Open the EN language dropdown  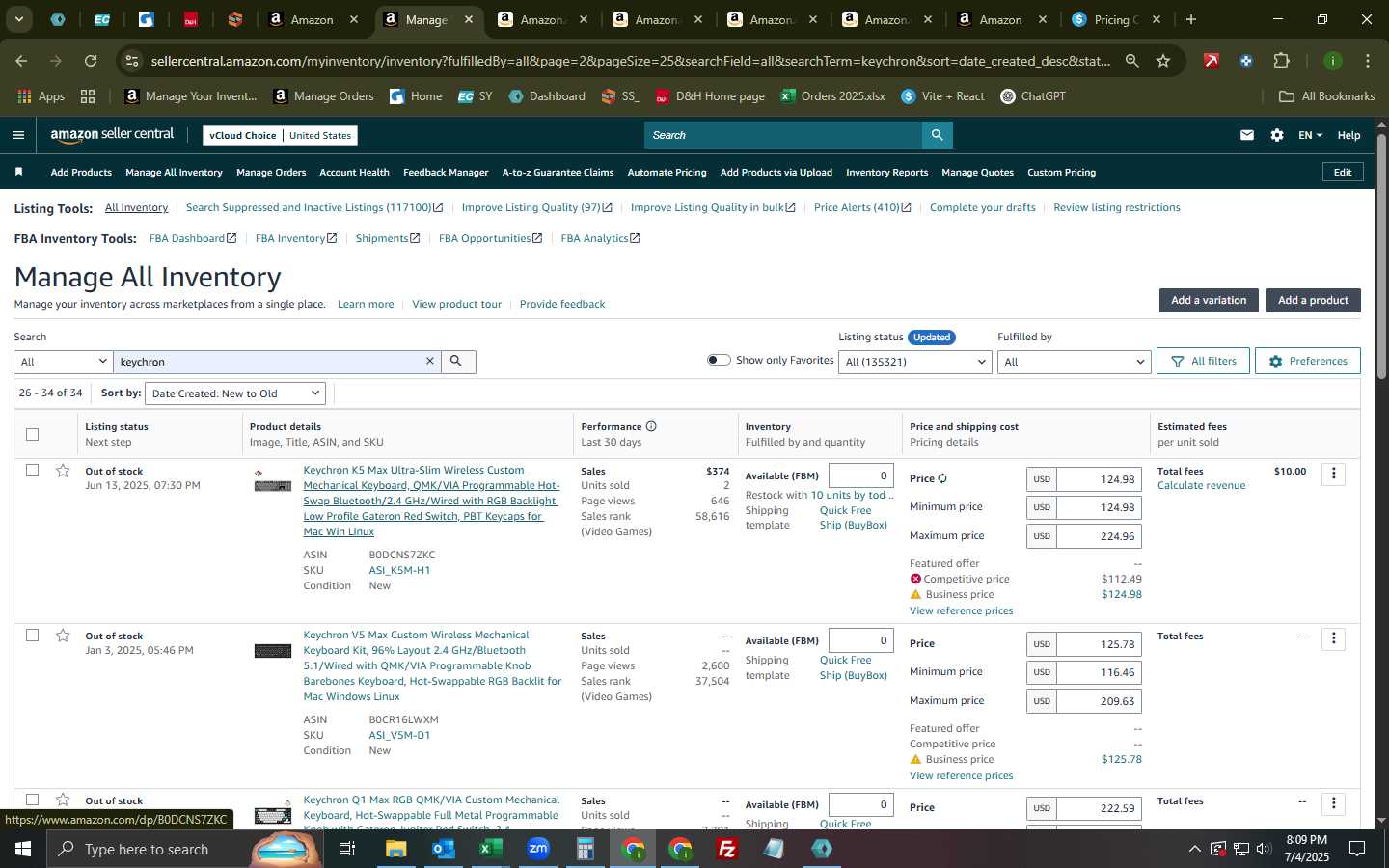(1310, 135)
